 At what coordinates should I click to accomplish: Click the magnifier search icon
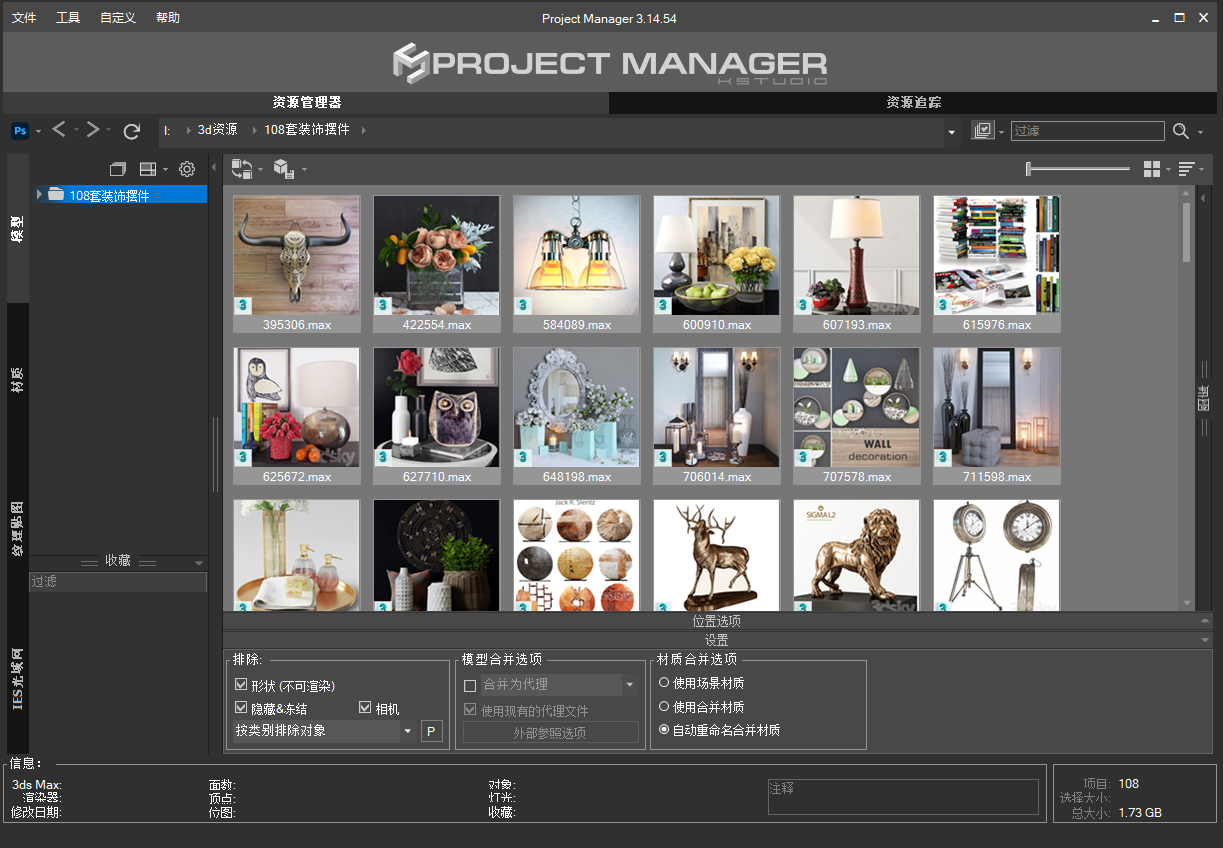pyautogui.click(x=1181, y=131)
